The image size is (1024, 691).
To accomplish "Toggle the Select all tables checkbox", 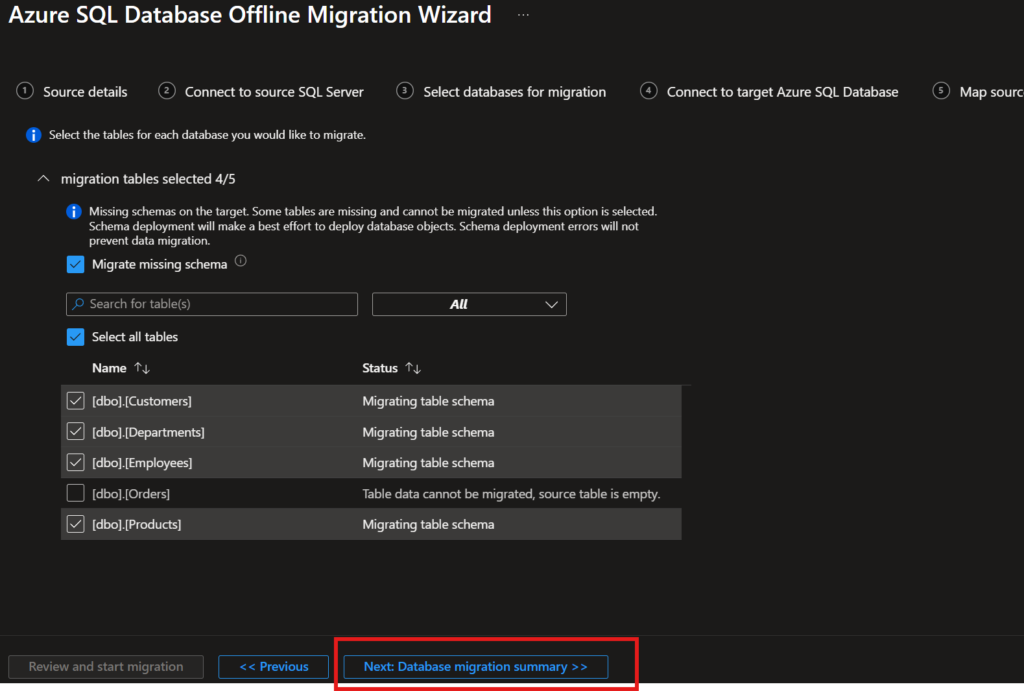I will (76, 337).
